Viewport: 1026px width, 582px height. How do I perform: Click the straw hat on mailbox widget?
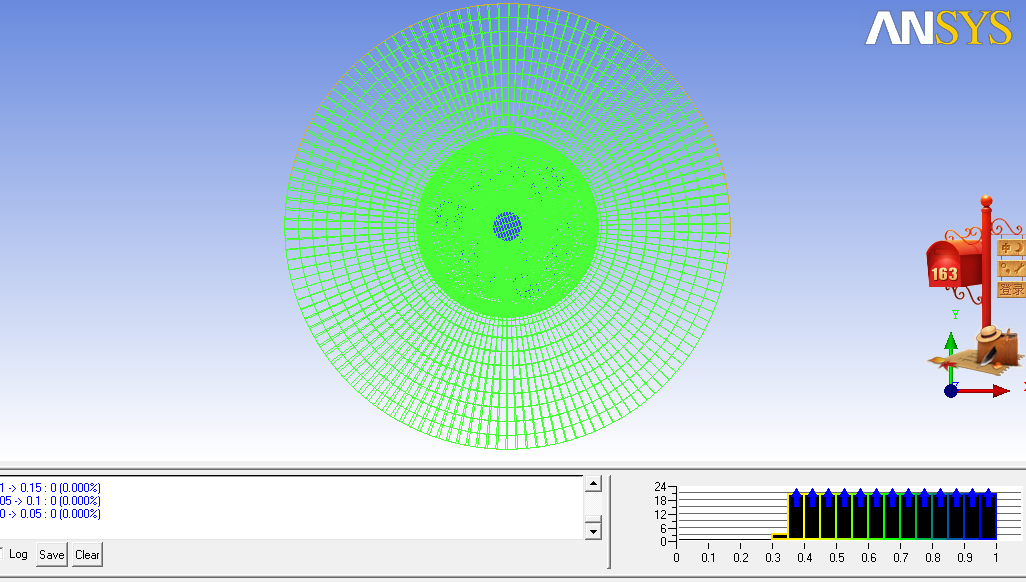[x=990, y=334]
